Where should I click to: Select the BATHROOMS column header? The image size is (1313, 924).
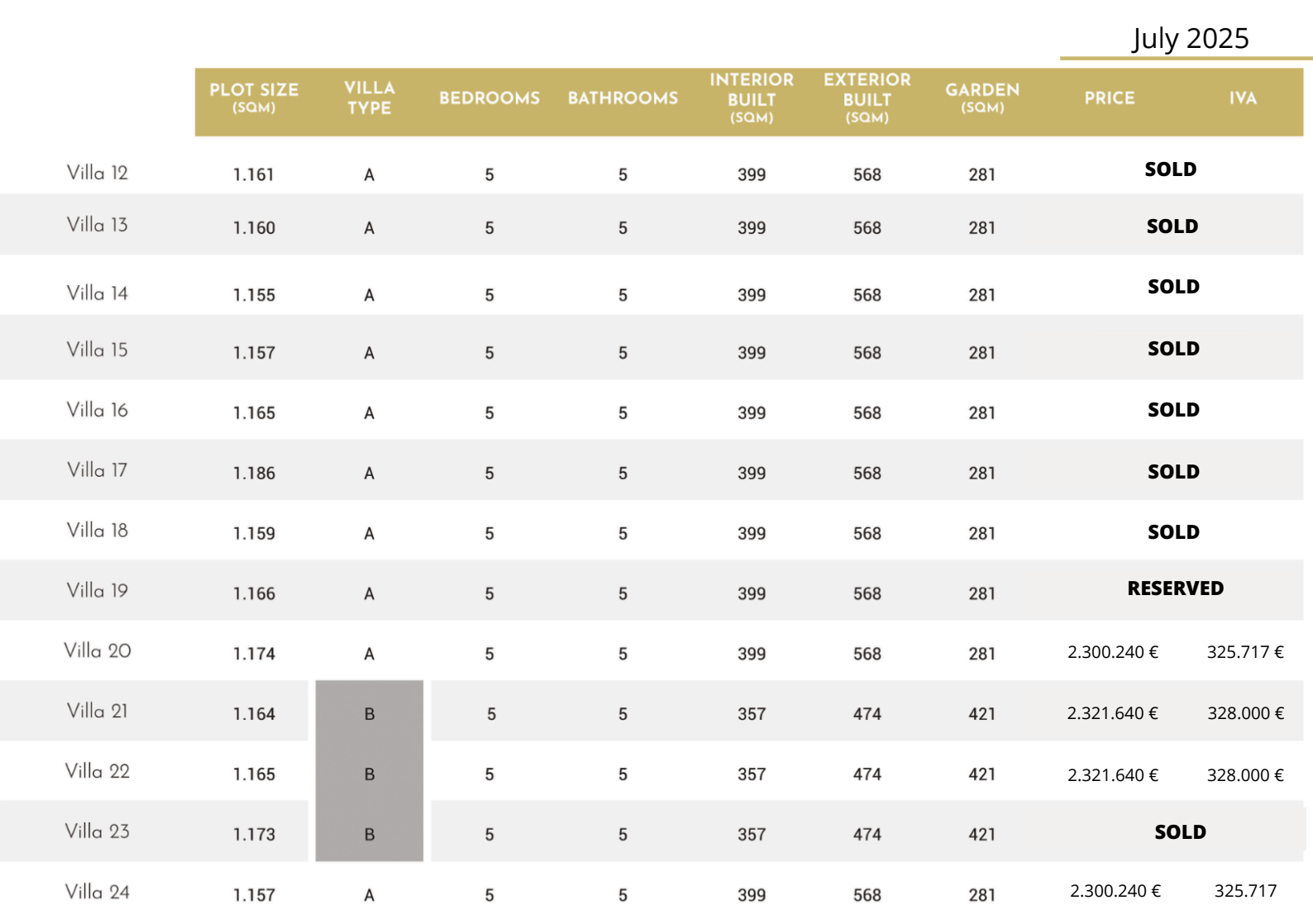[x=623, y=98]
